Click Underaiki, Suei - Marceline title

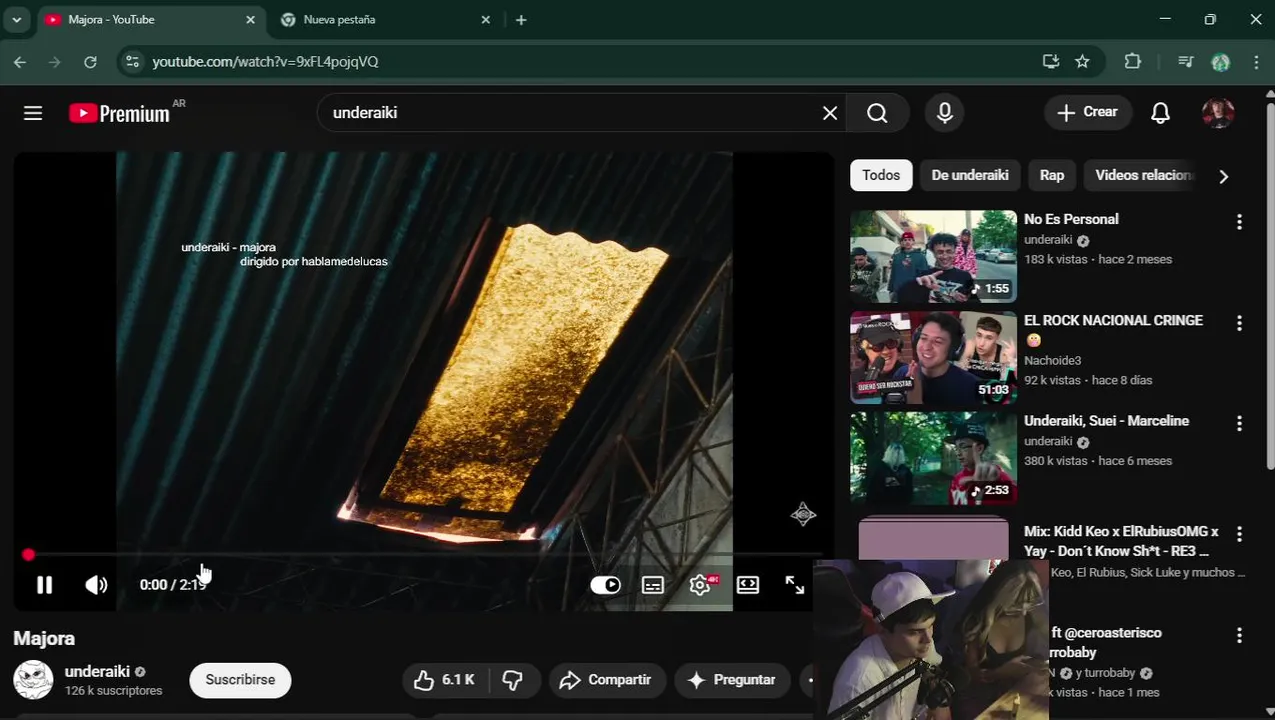click(x=1106, y=421)
